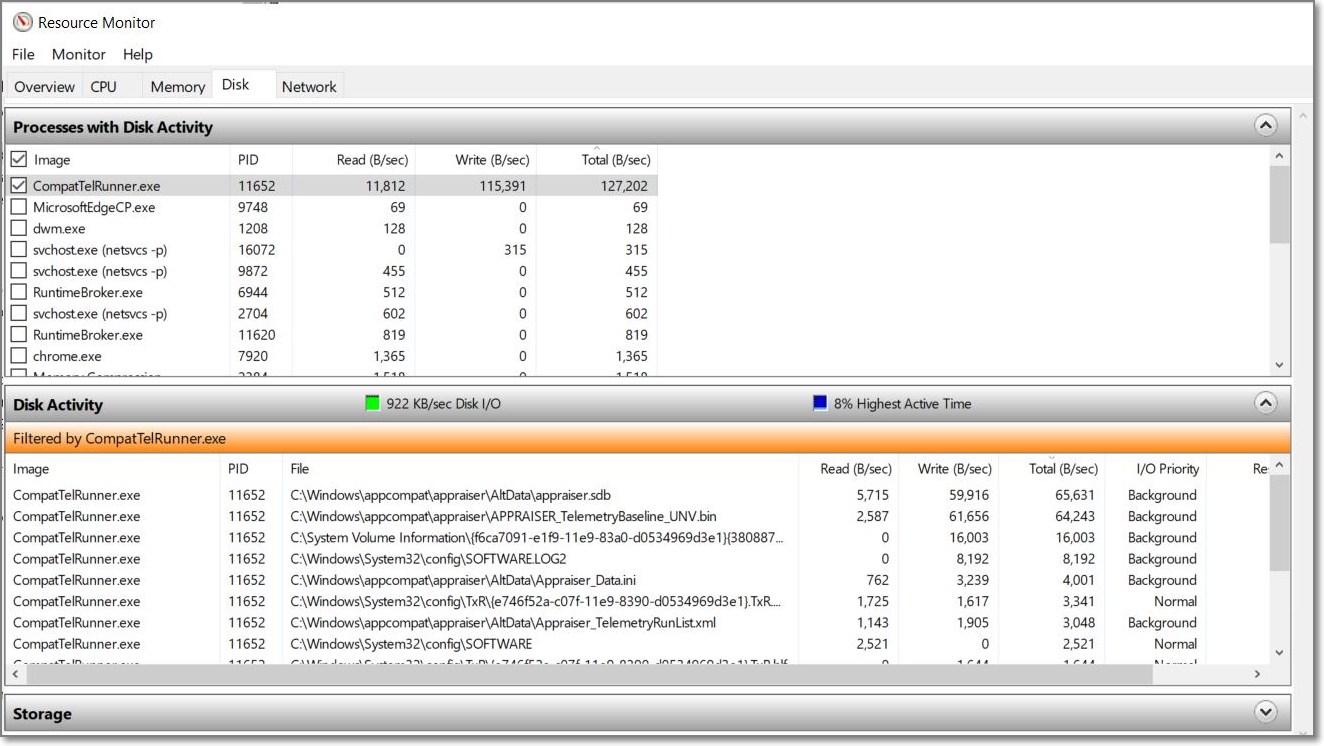Viewport: 1324px width, 746px height.
Task: Check the dwm.exe process checkbox
Action: pyautogui.click(x=19, y=228)
